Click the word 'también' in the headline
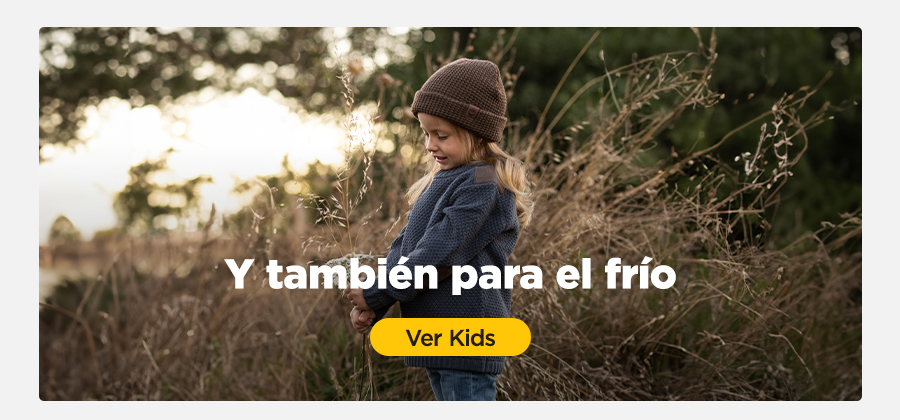The image size is (900, 420). tap(352, 275)
